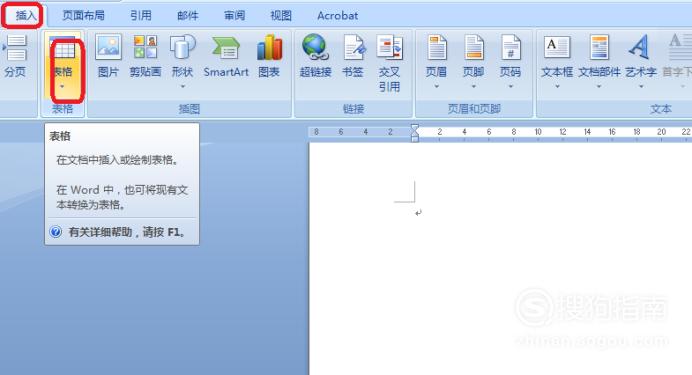Expand the 表格 dropdown arrow
Viewport: 692px width, 375px height.
point(62,86)
